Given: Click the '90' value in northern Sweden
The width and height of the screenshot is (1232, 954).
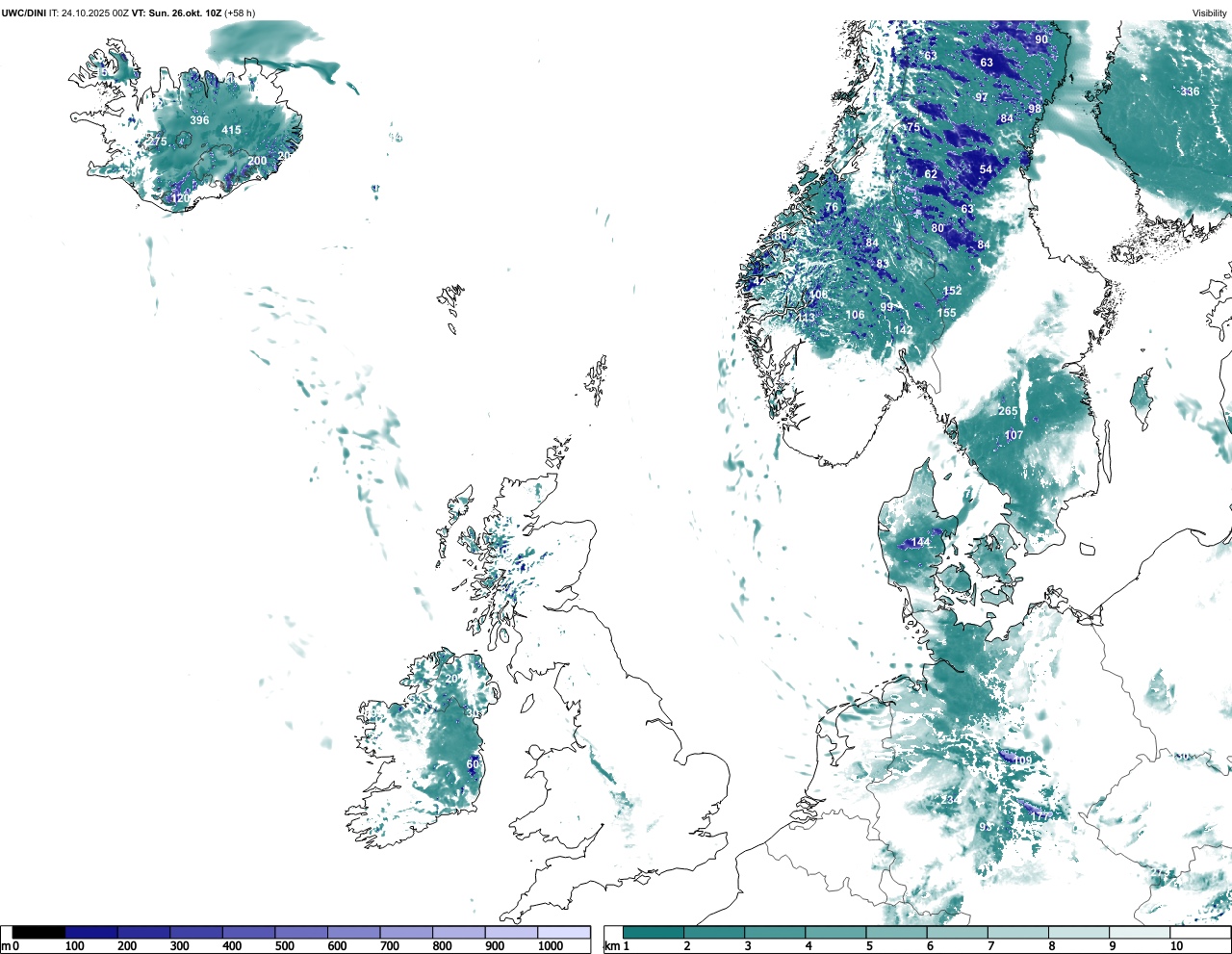Looking at the screenshot, I should click(x=1041, y=39).
